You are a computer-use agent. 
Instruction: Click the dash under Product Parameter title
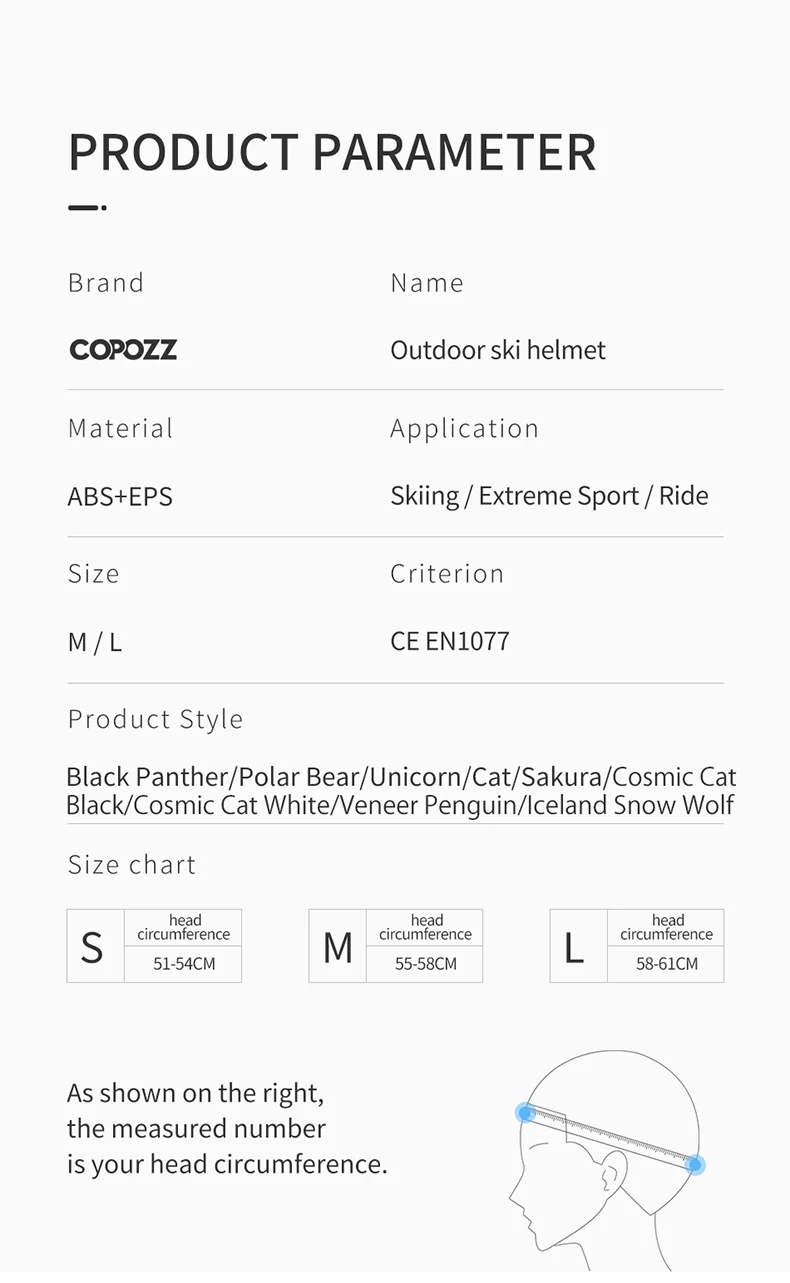pyautogui.click(x=87, y=208)
